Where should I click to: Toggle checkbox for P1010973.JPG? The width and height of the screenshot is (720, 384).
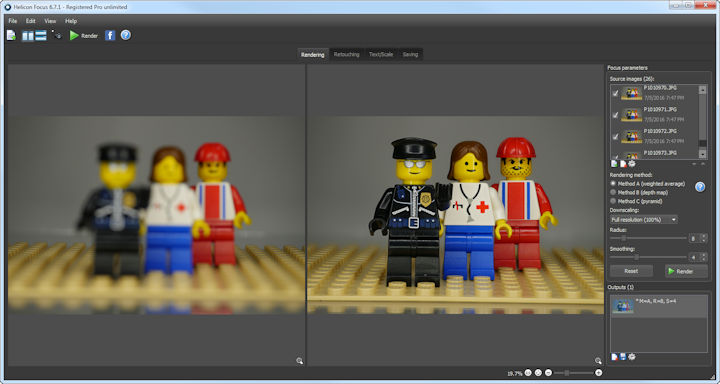click(x=615, y=157)
